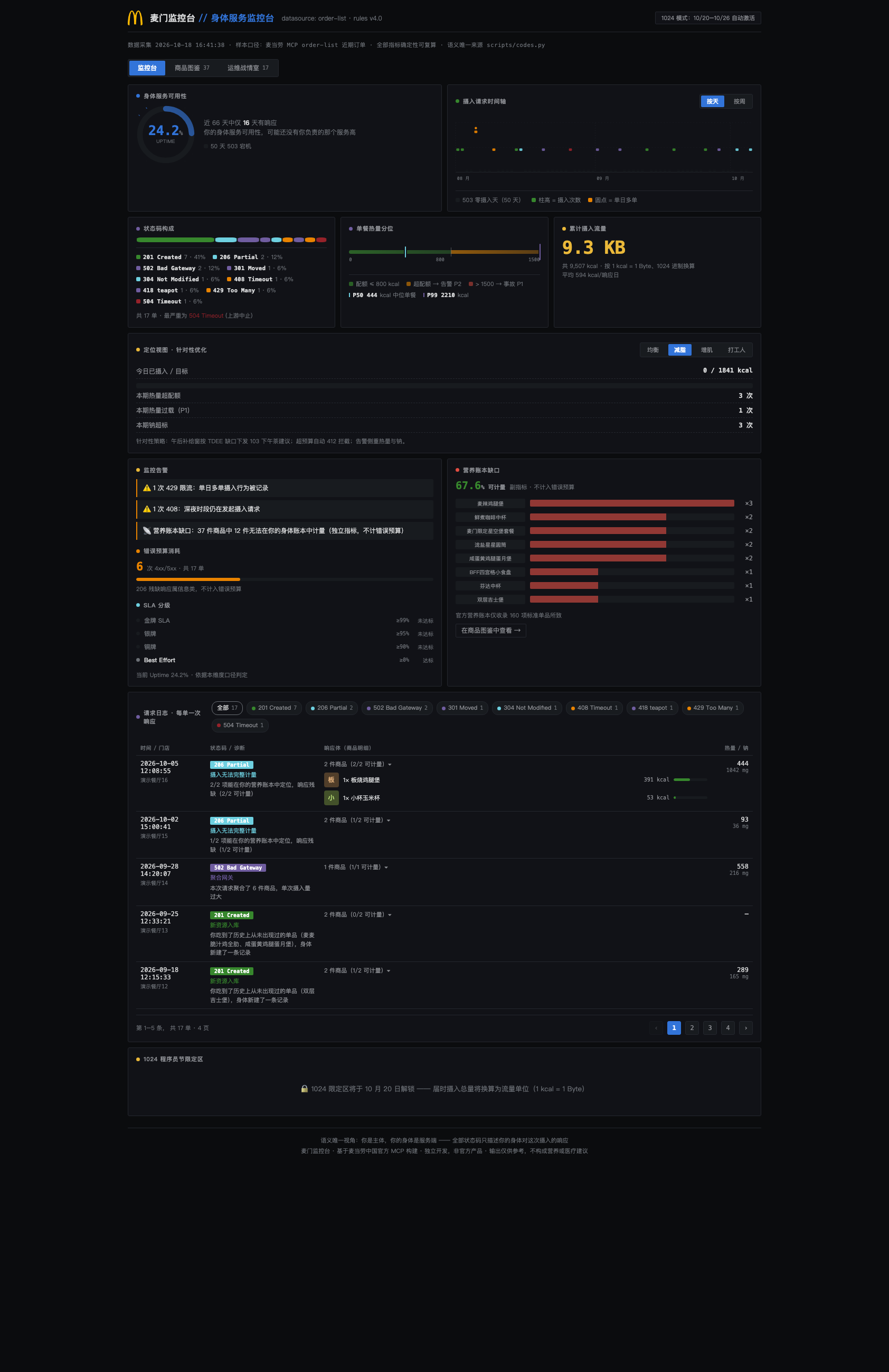Click the P50 marker on the calorie percentile bar
Screen dimensions: 889x1372
(x=405, y=252)
